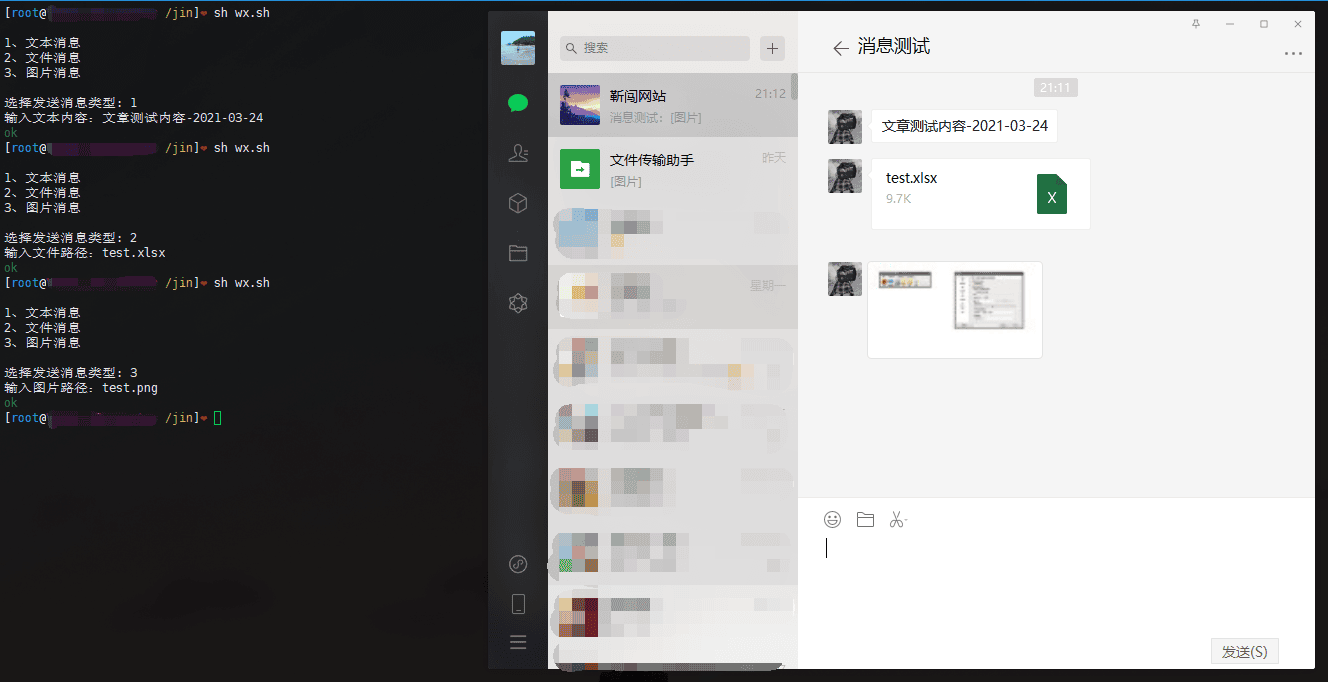1328x682 pixels.
Task: Click the plus button beside search
Action: click(x=772, y=48)
